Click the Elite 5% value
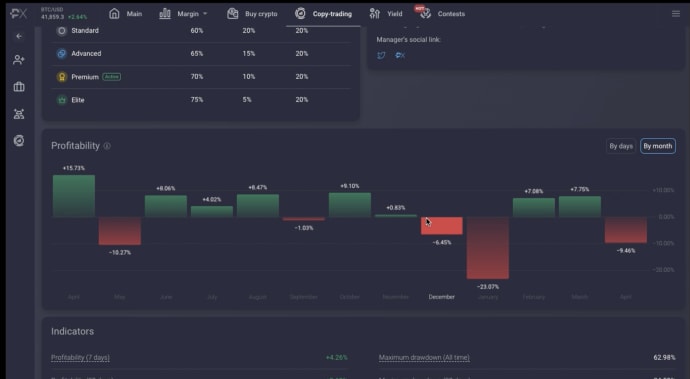Screen dimensions: 690x379 [247, 100]
